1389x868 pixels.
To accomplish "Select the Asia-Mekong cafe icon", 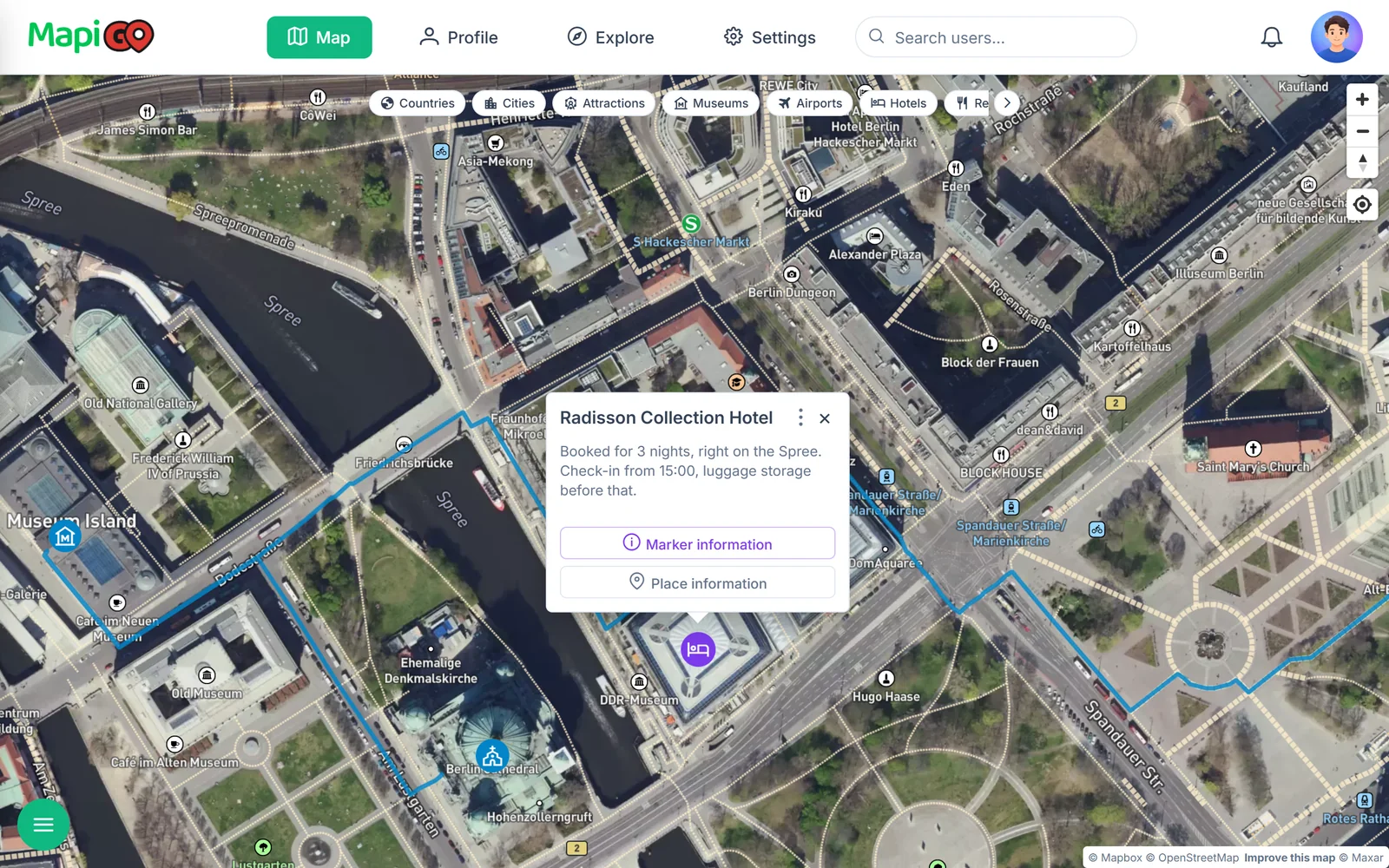I will point(496,143).
